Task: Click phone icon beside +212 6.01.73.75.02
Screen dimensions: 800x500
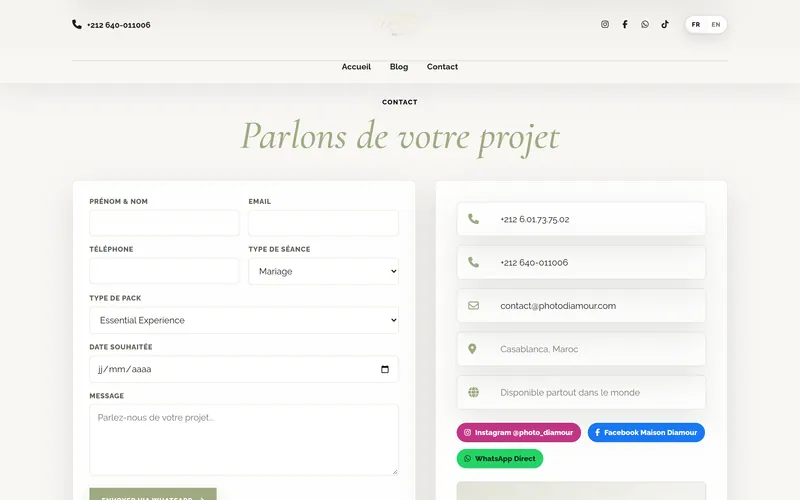Action: pyautogui.click(x=473, y=219)
